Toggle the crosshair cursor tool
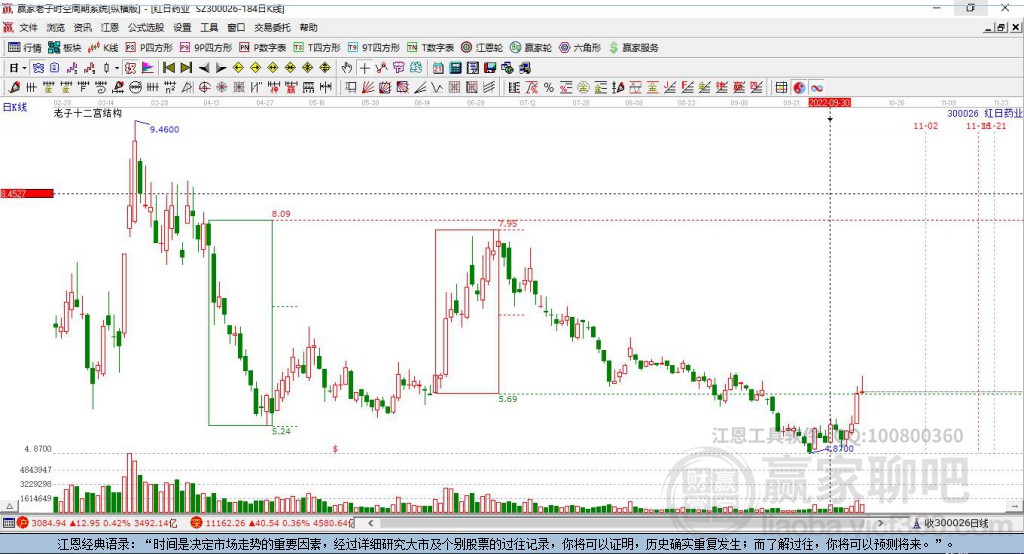 coord(364,68)
